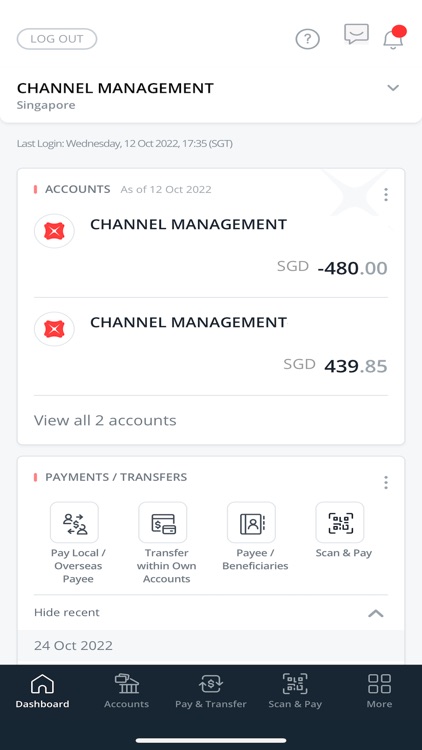Switch to the Pay & Transfer bottom tab
The height and width of the screenshot is (750, 422).
coord(211,691)
